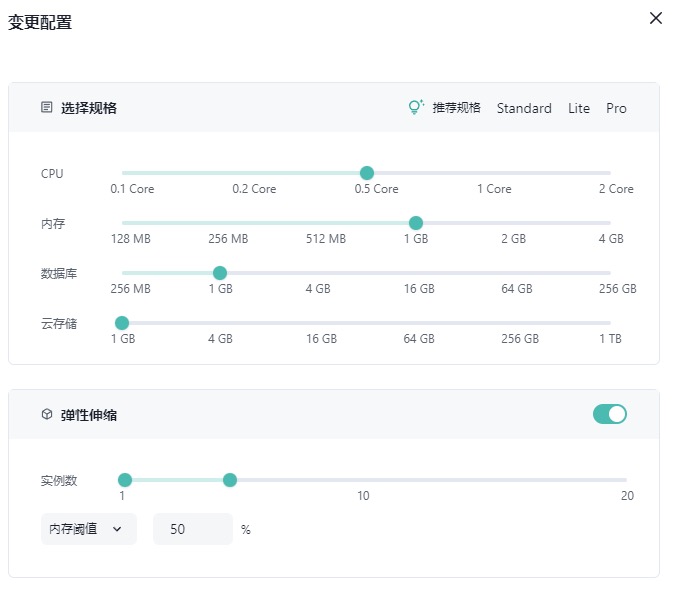Select the Lite recommended spec

coord(579,108)
